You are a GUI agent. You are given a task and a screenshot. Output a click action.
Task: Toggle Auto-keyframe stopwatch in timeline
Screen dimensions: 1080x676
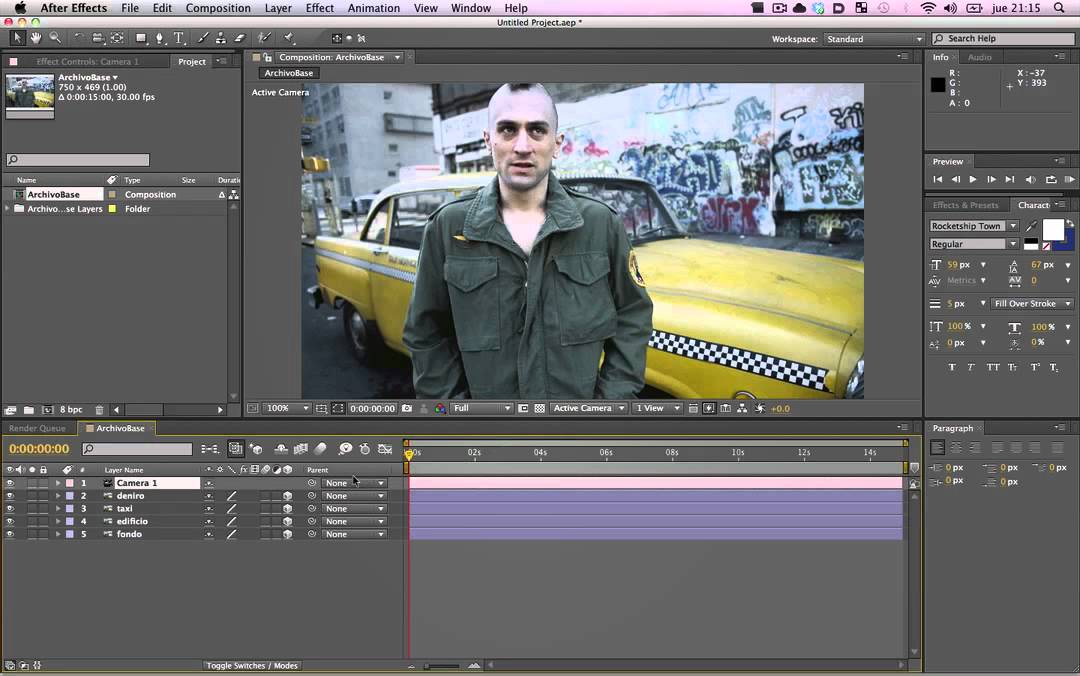(x=365, y=449)
